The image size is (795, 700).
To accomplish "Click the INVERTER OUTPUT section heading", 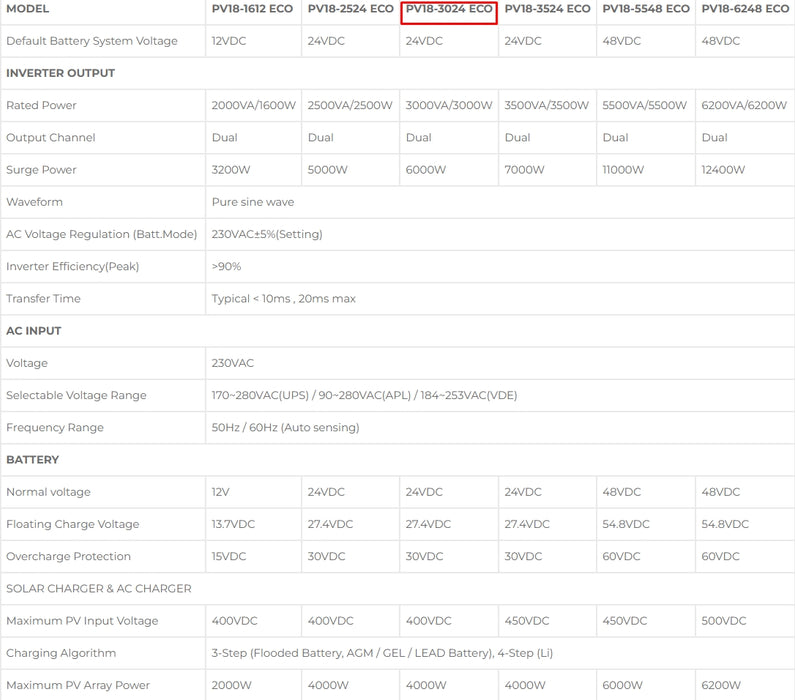I will pyautogui.click(x=60, y=73).
